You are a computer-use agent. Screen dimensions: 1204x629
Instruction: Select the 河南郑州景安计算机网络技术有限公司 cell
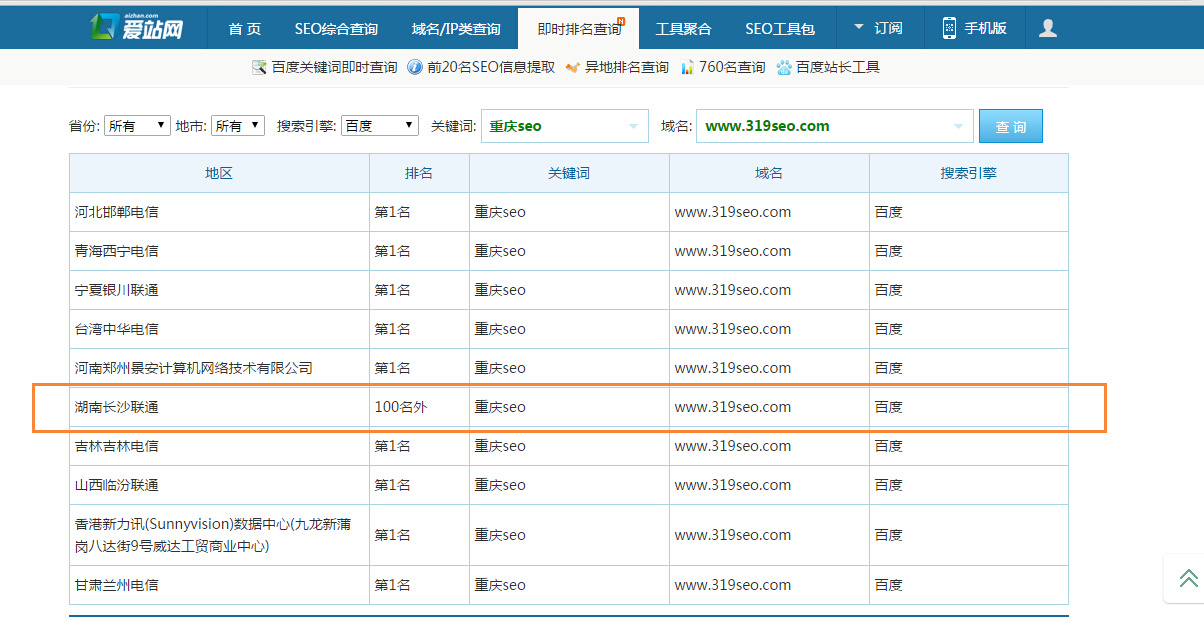coord(219,368)
